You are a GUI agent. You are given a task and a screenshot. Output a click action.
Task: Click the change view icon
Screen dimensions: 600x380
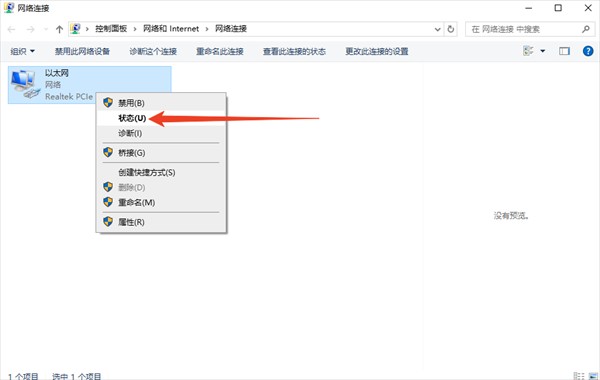click(x=528, y=51)
